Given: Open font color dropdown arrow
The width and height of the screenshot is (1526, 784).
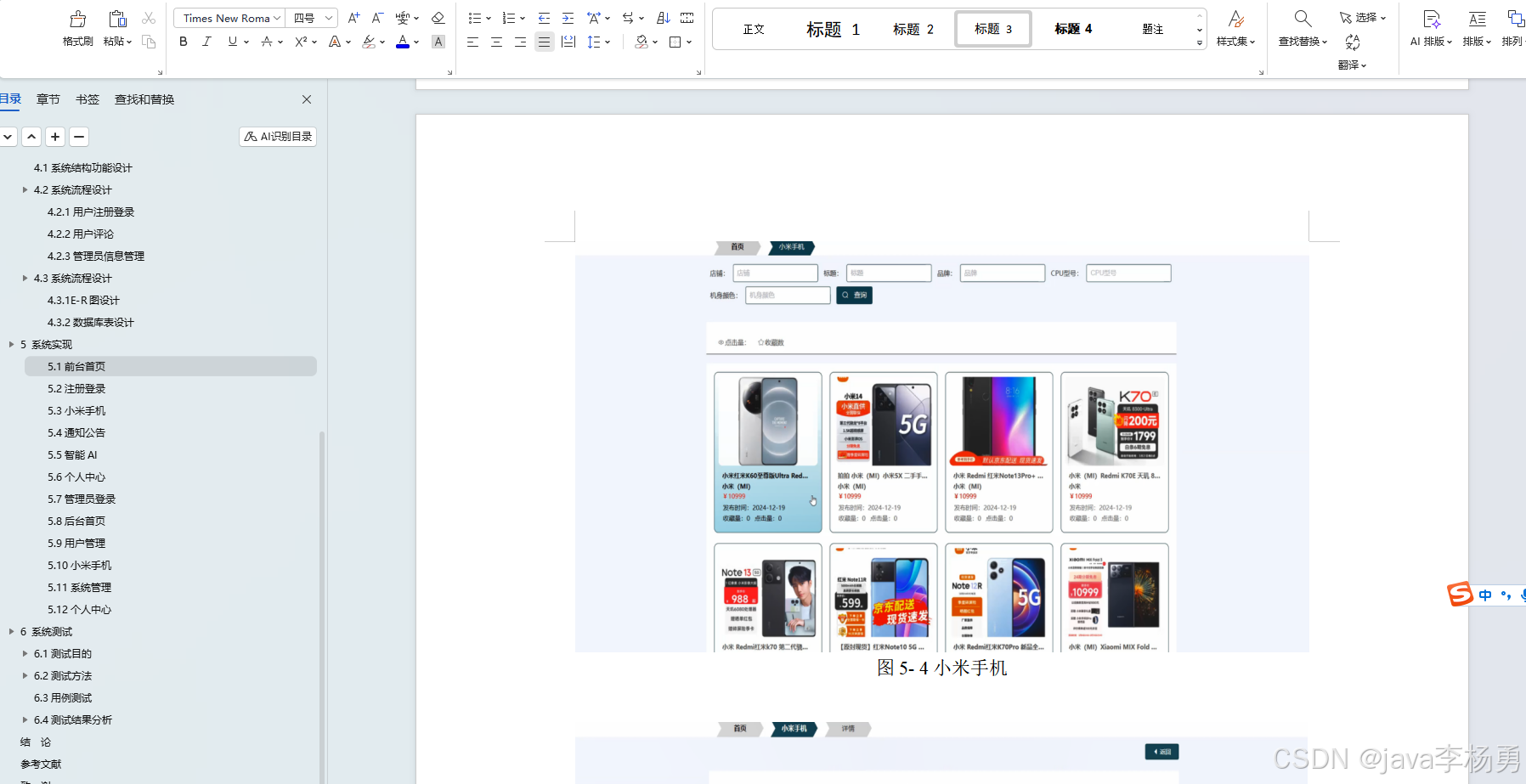Looking at the screenshot, I should (x=416, y=42).
